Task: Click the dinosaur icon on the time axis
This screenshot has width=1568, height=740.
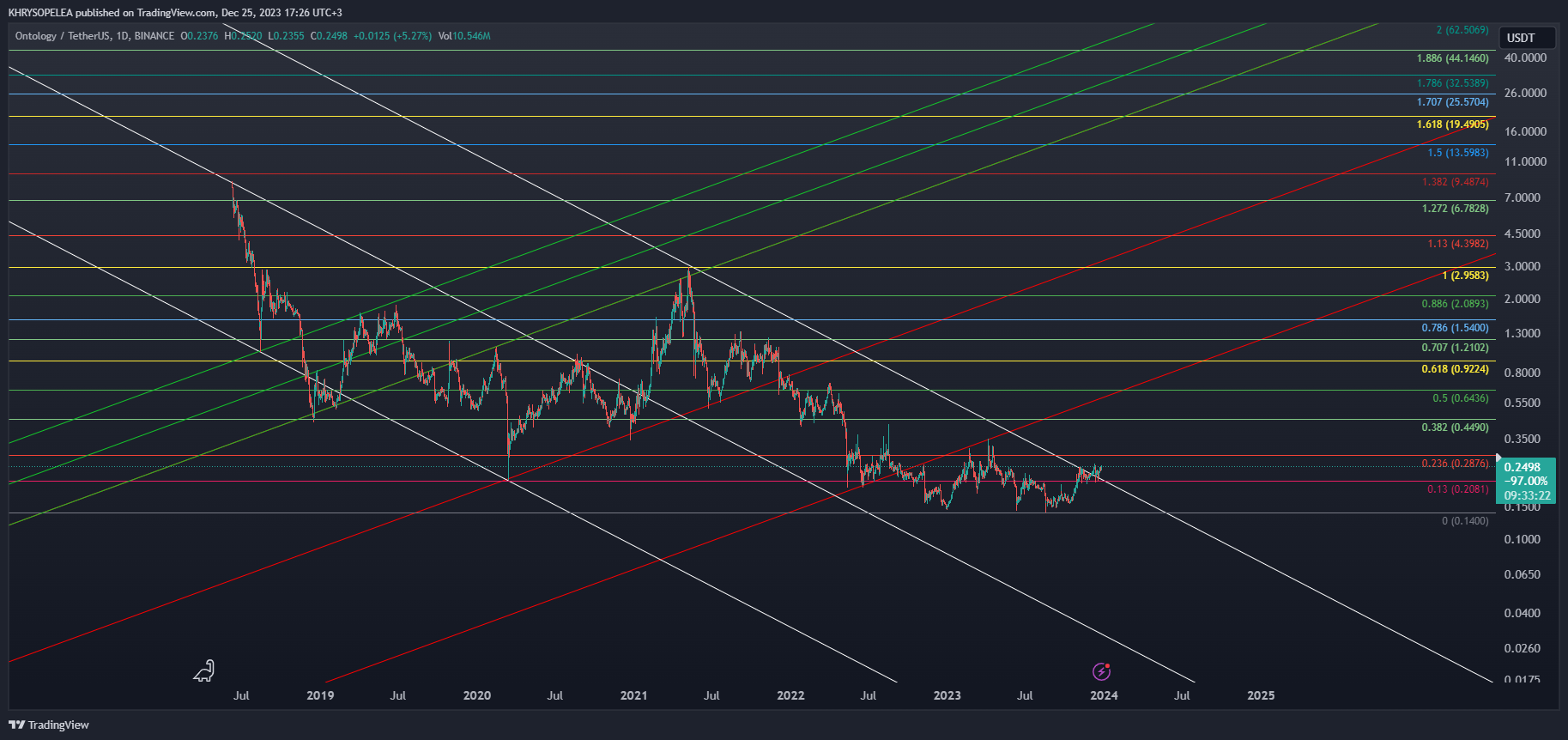Action: pos(204,670)
